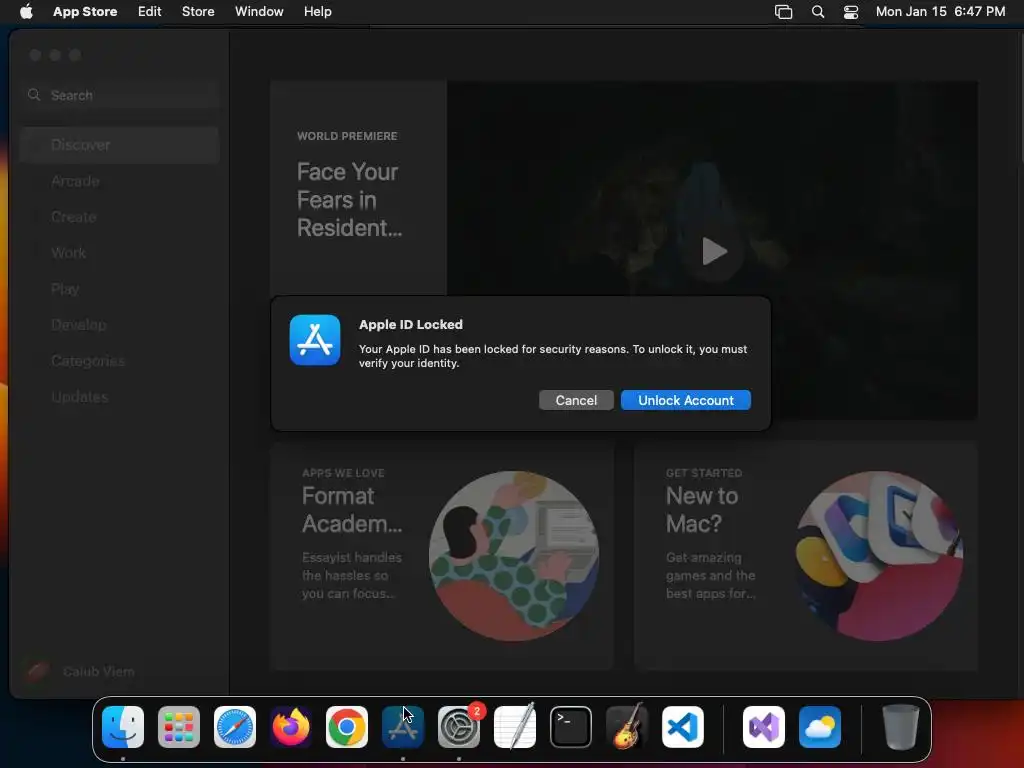
Task: Click the vertical scrollbar on the right edge
Action: point(1019,98)
